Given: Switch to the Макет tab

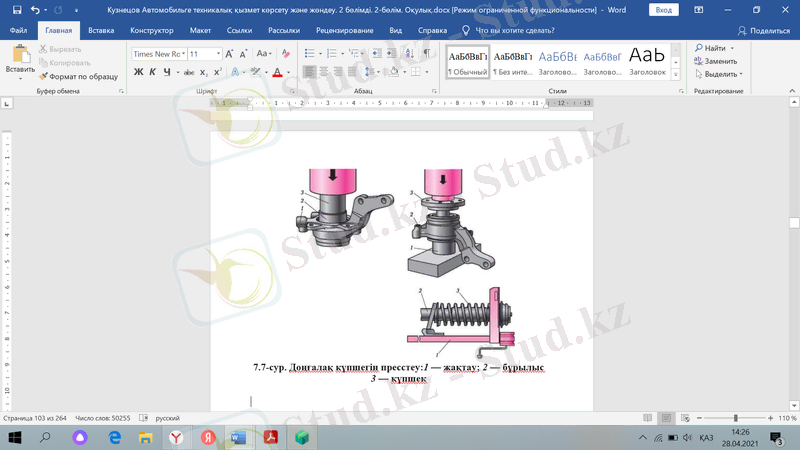Looking at the screenshot, I should pyautogui.click(x=200, y=31).
